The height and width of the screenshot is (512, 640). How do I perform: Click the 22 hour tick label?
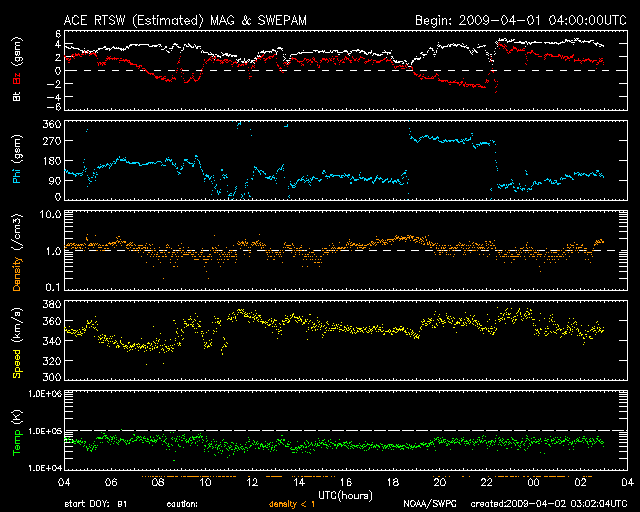pyautogui.click(x=487, y=482)
